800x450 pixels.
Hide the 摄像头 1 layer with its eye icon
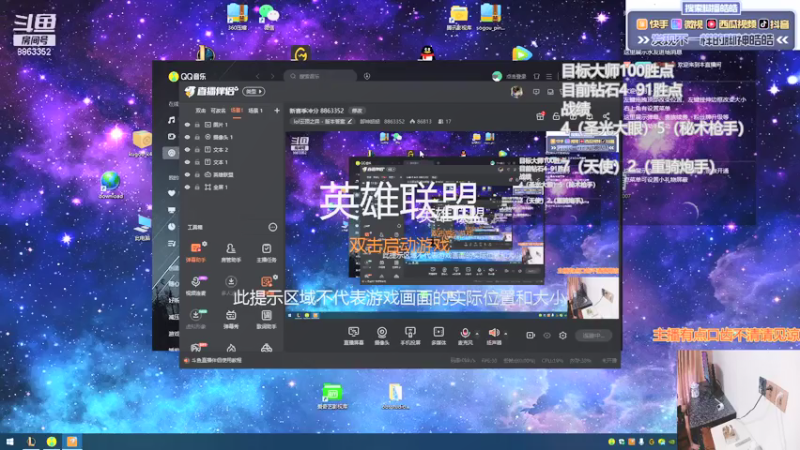coord(187,137)
